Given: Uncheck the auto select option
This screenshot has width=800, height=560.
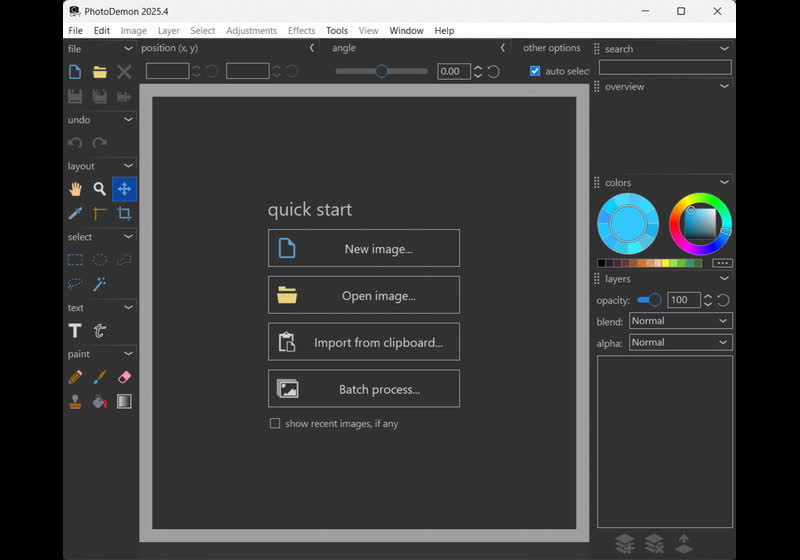Looking at the screenshot, I should [x=535, y=71].
